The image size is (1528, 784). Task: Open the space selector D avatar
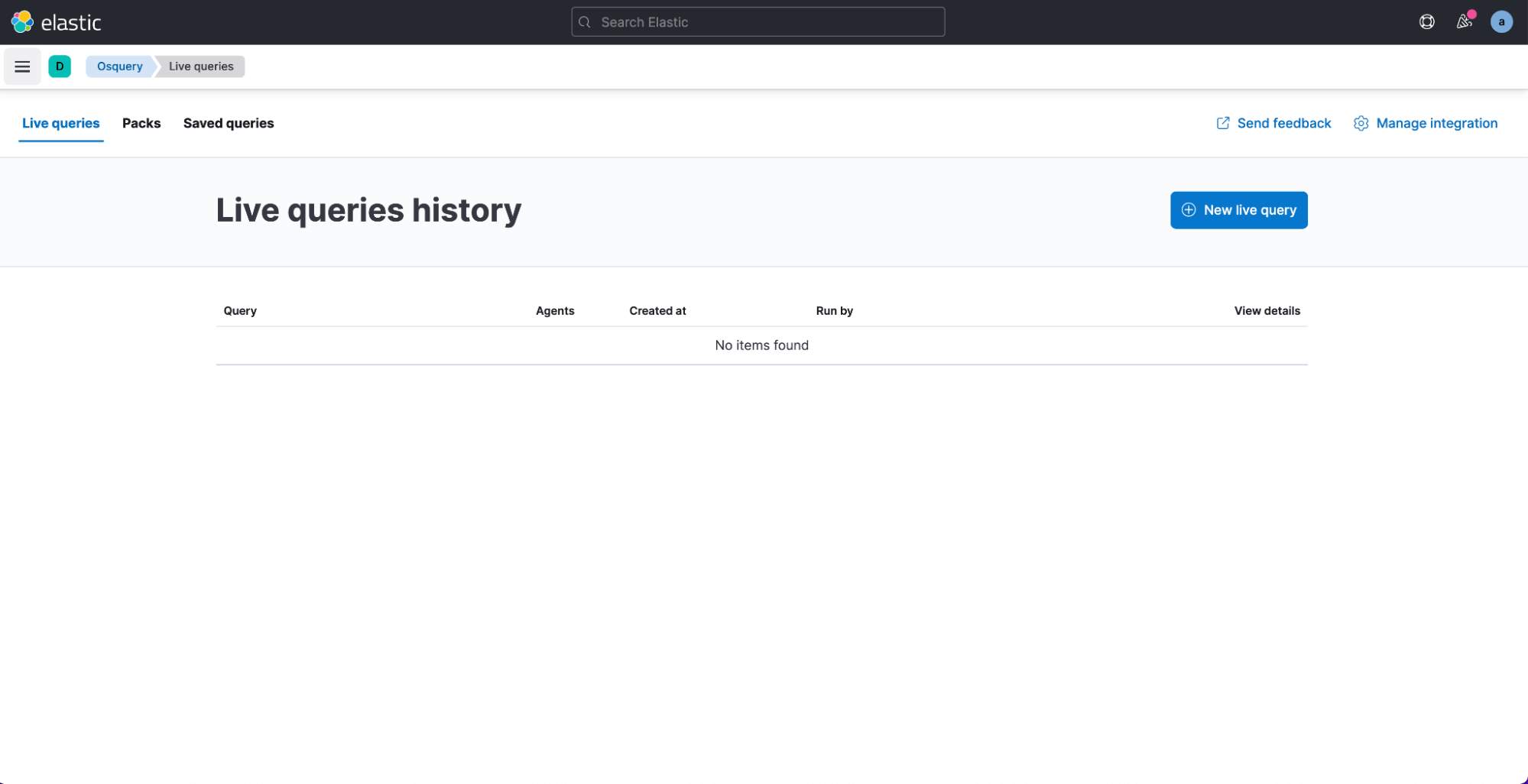[x=60, y=66]
